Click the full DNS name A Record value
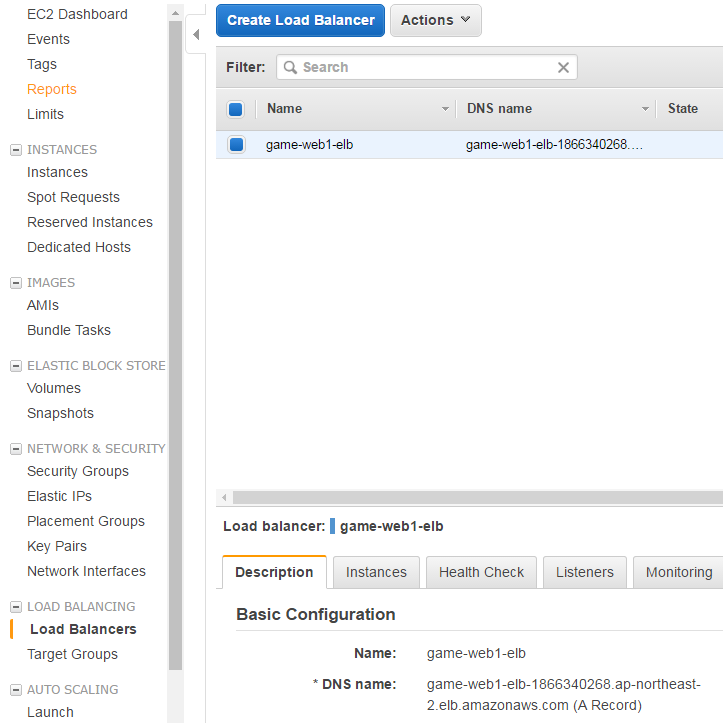This screenshot has height=723, width=723. tap(563, 695)
